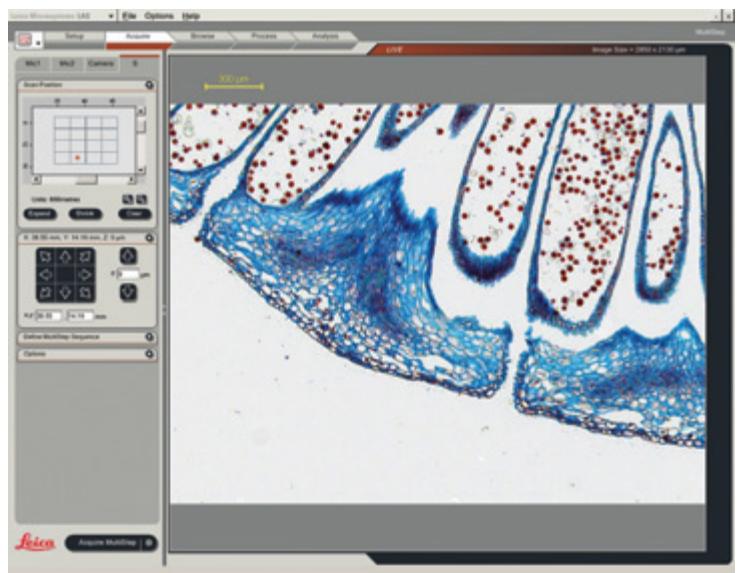Viewport: 737px width, 573px height.
Task: Select the Mic1 tab
Action: pos(32,63)
